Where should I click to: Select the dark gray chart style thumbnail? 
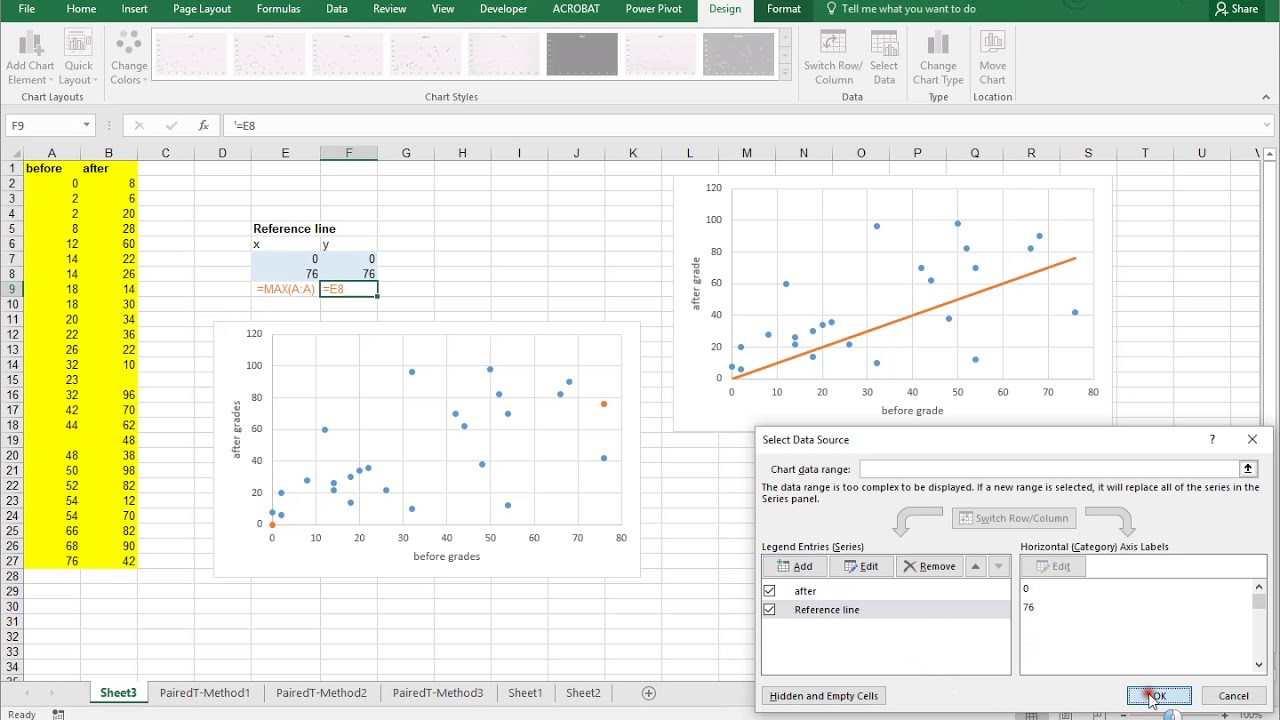(582, 54)
